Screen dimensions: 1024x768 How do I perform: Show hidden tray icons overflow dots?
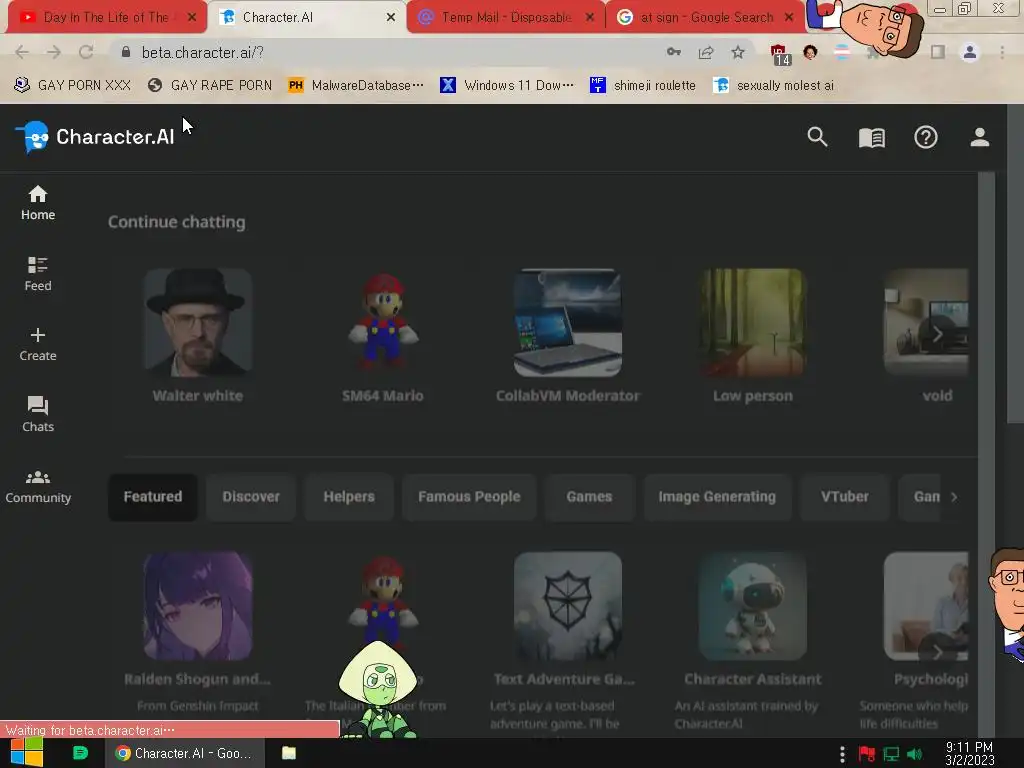pyautogui.click(x=842, y=754)
